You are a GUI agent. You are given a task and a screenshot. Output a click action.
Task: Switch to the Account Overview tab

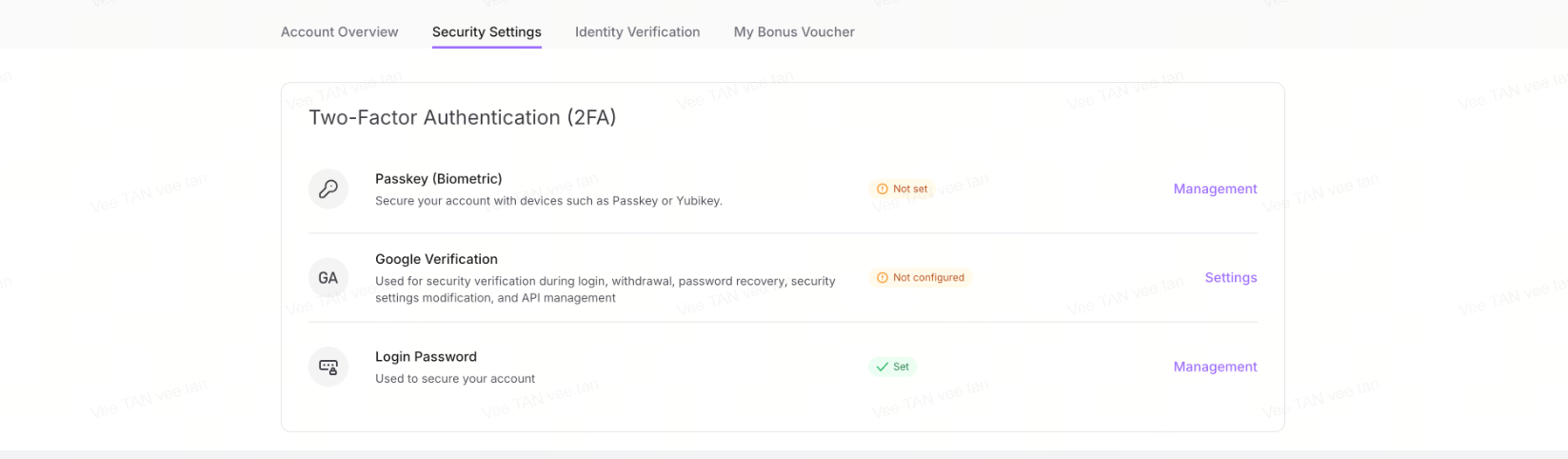coord(339,31)
